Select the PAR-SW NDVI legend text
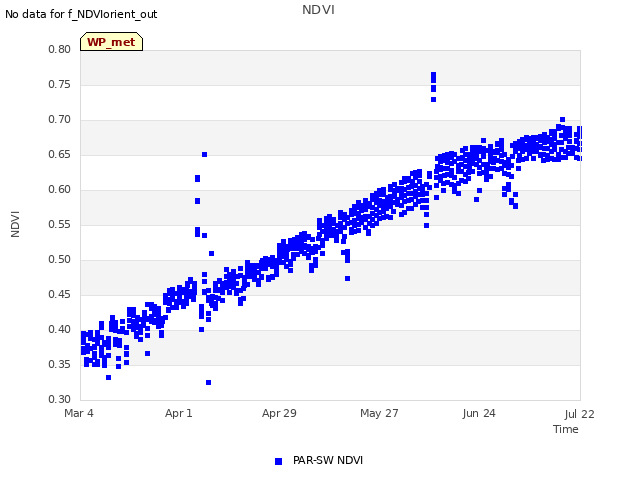The image size is (640, 480). 328,460
